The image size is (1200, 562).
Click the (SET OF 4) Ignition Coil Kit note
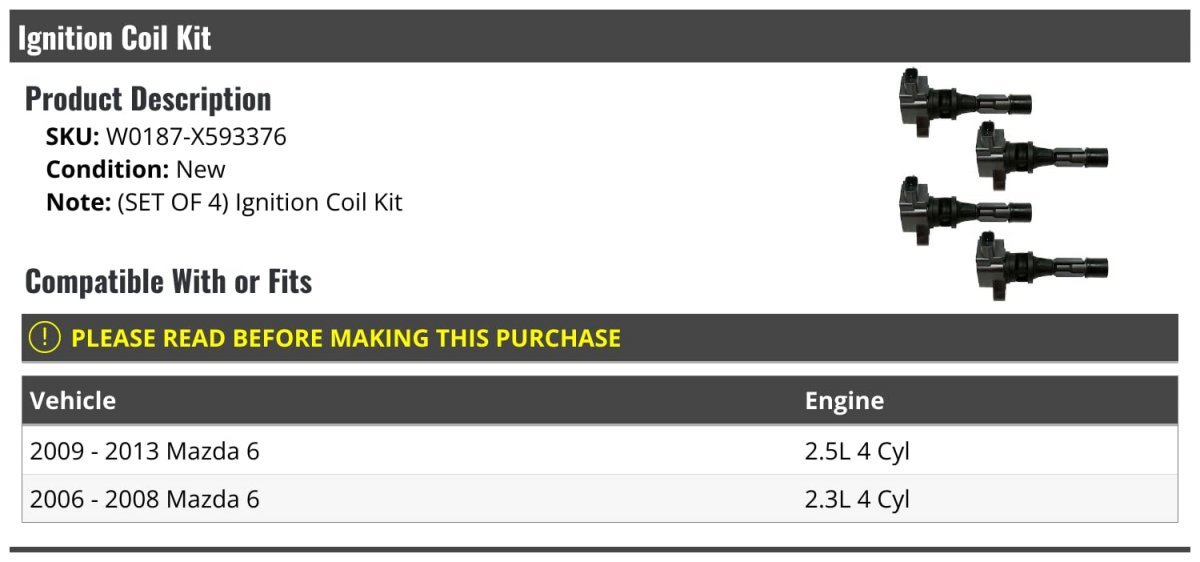click(x=260, y=202)
